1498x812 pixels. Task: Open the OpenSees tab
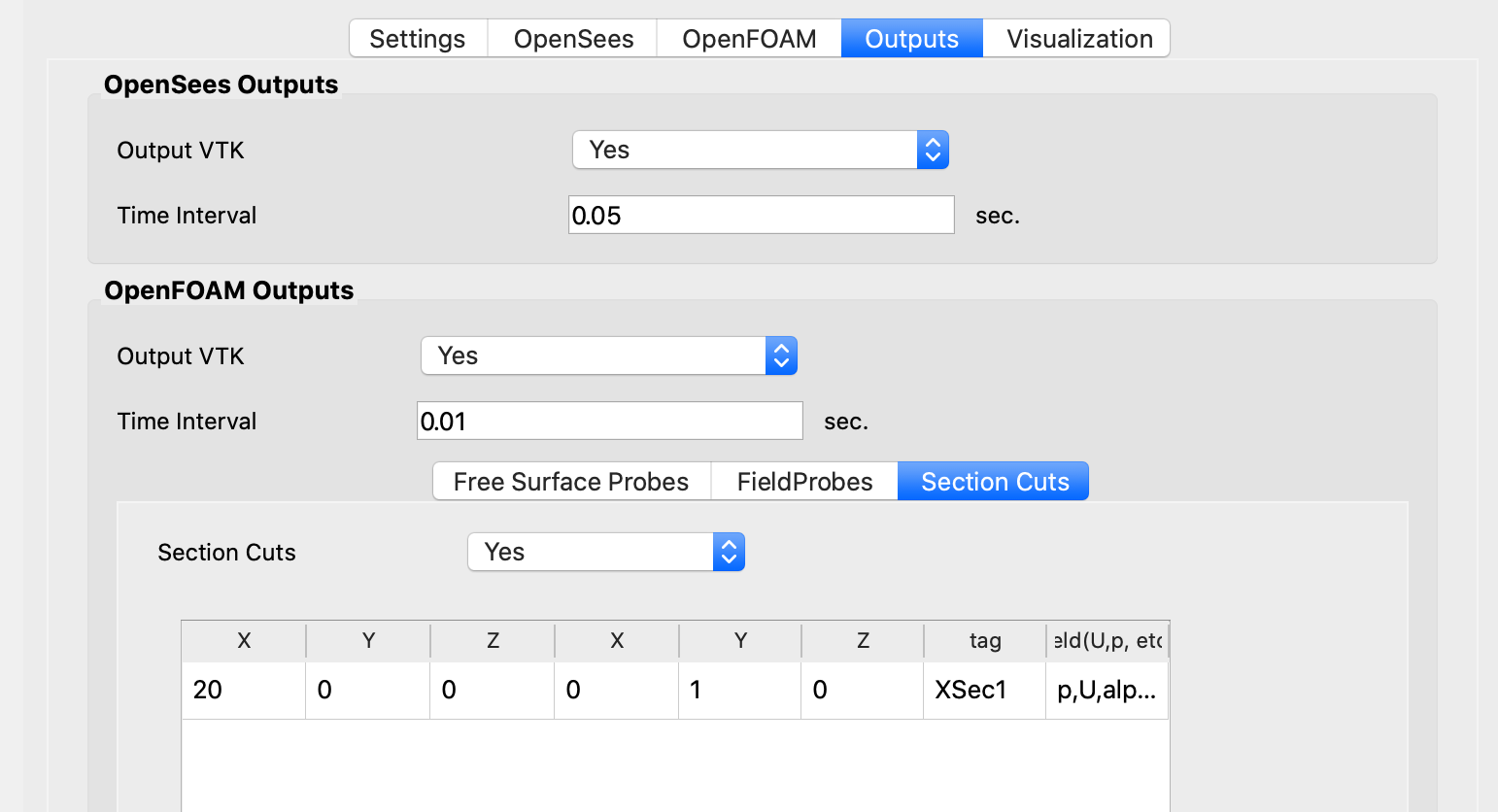click(x=573, y=39)
